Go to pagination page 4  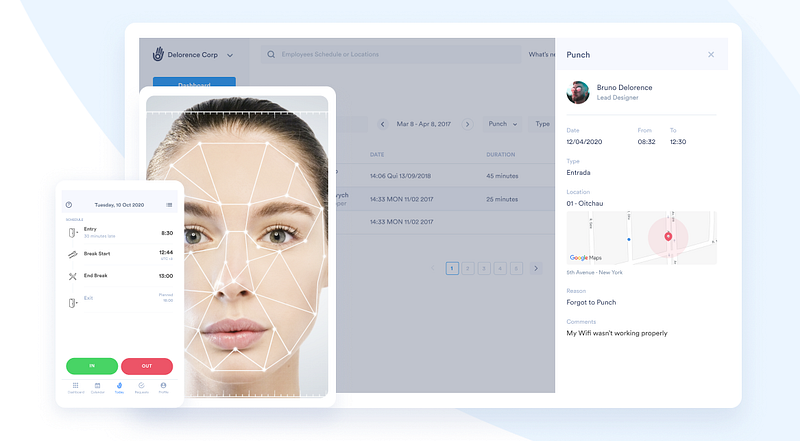500,268
